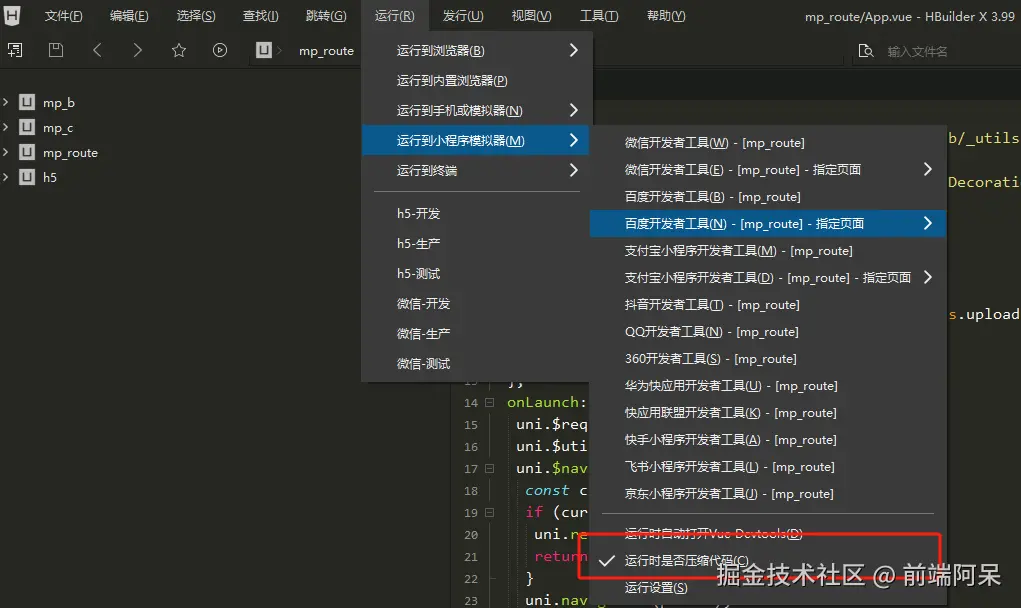
Task: Open the 文件(F) menu
Action: tap(63, 16)
